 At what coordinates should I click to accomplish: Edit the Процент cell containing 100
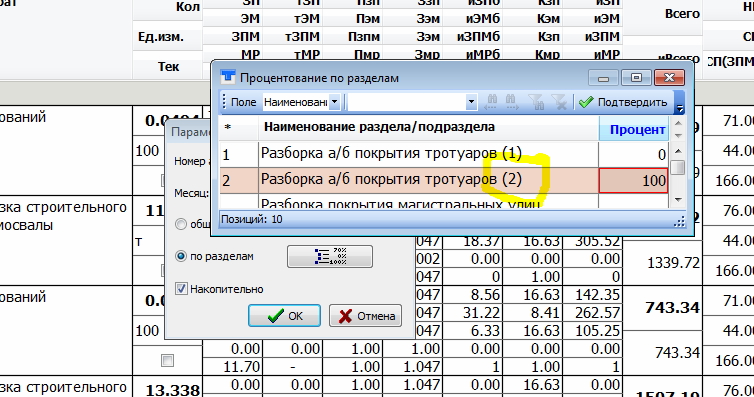click(x=633, y=181)
